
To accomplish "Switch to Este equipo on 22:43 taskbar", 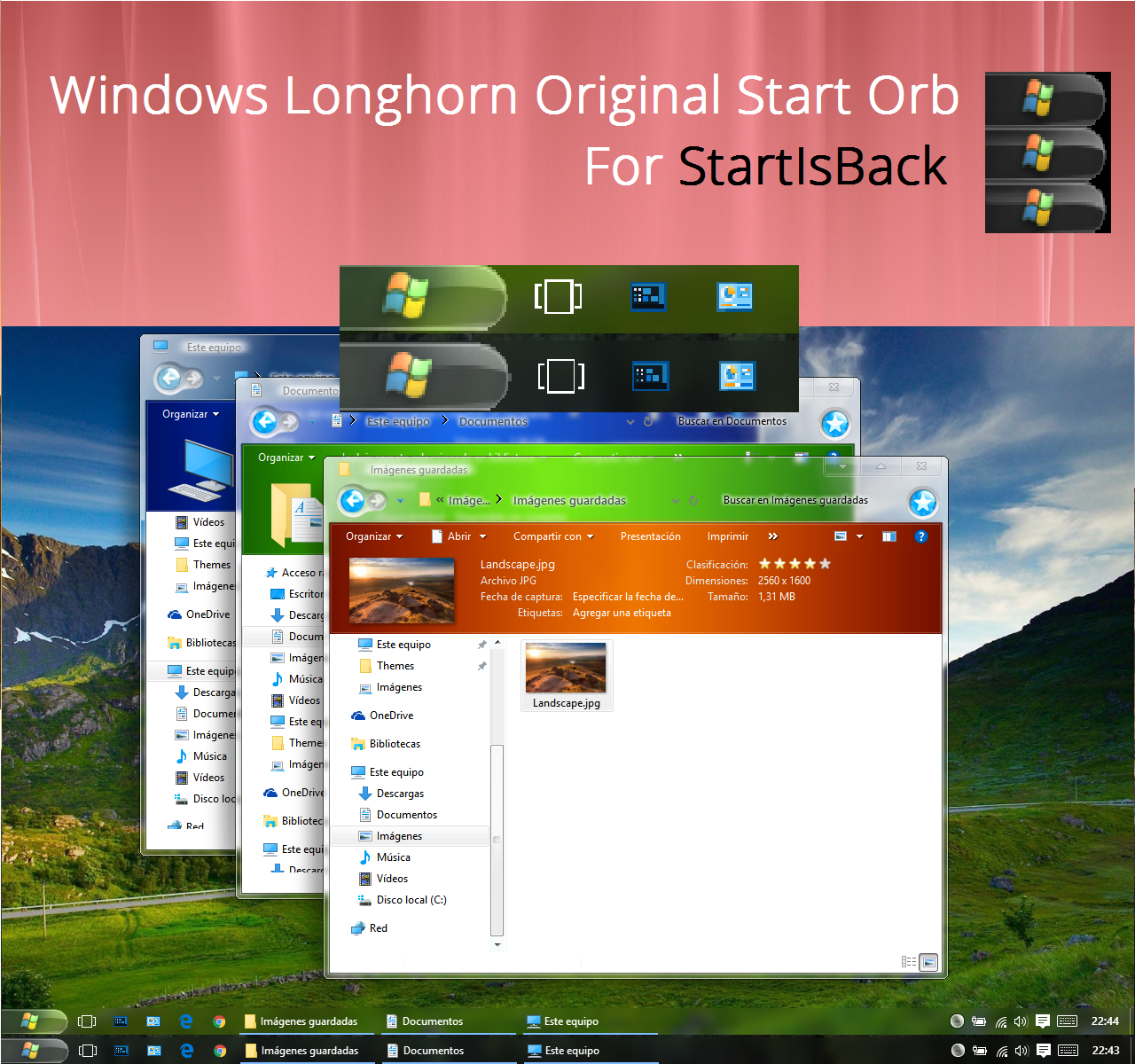I will pos(590,1051).
